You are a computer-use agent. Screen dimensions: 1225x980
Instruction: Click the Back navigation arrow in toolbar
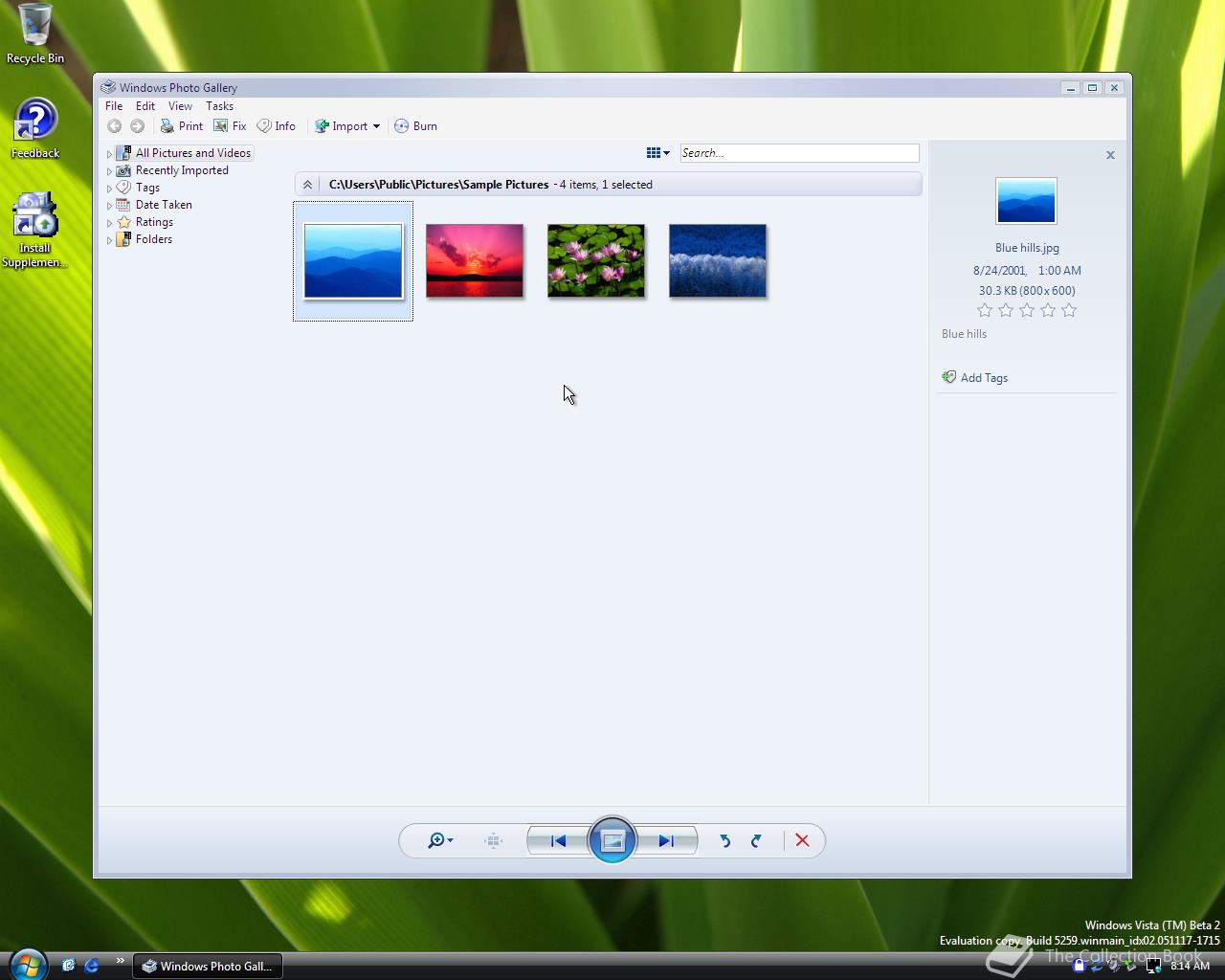(114, 126)
